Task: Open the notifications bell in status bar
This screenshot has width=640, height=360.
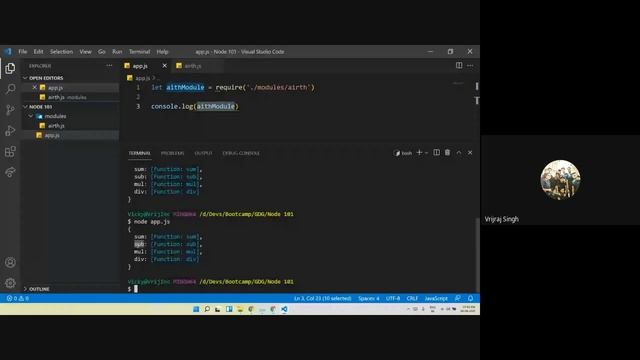Action: click(471, 298)
